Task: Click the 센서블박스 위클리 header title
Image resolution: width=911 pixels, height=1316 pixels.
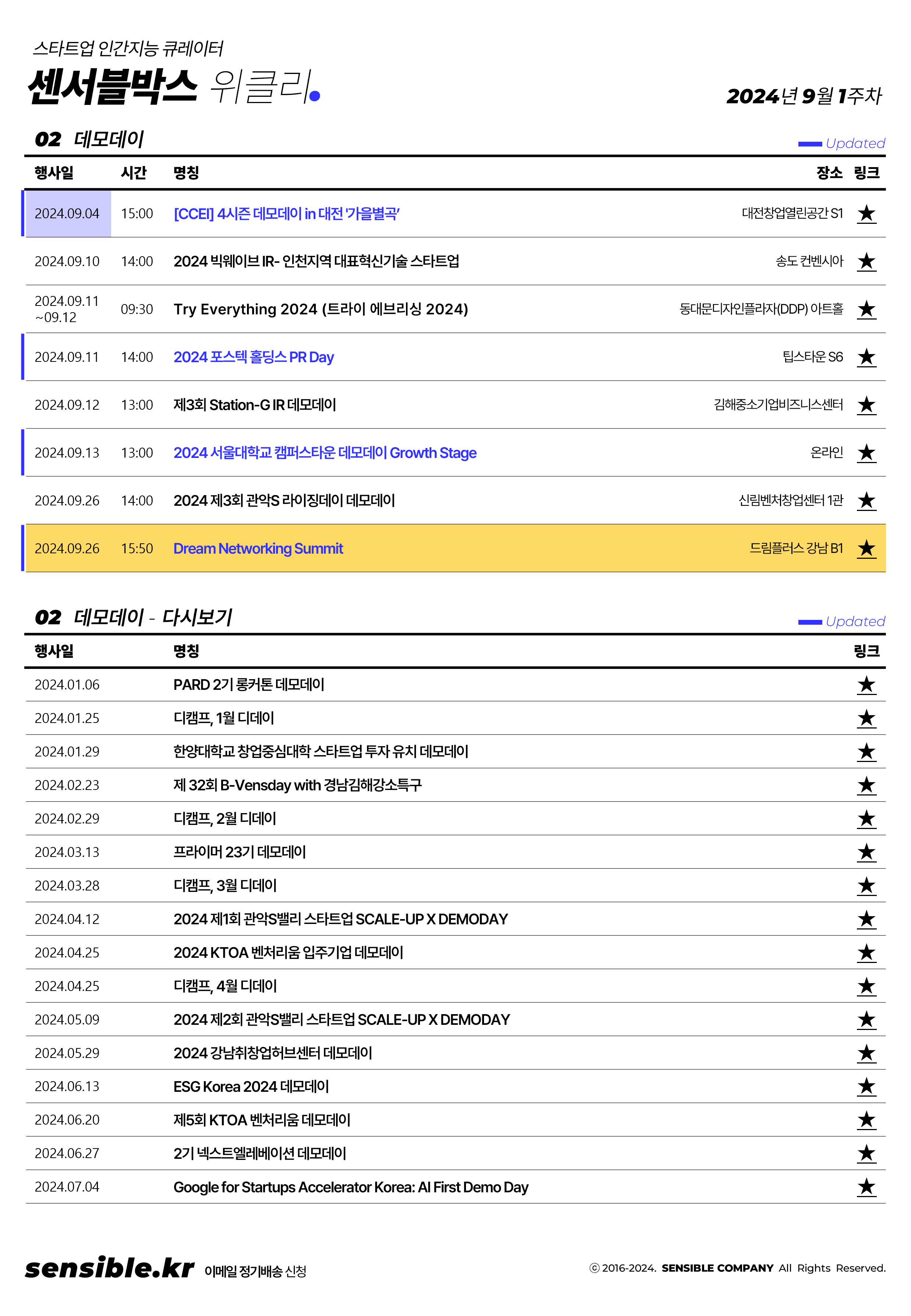Action: point(173,87)
